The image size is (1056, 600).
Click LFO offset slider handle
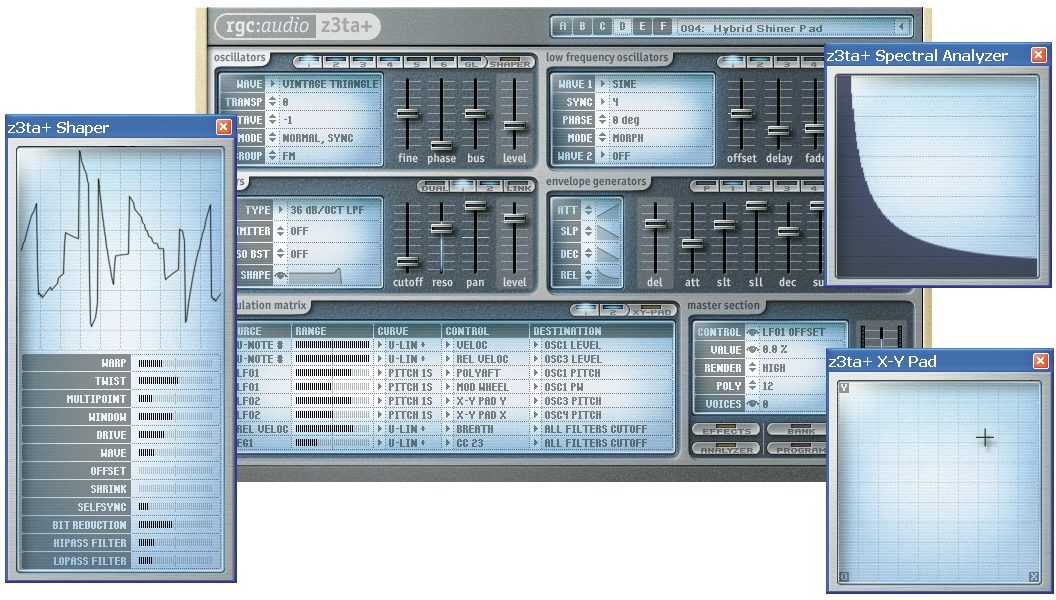tap(741, 114)
